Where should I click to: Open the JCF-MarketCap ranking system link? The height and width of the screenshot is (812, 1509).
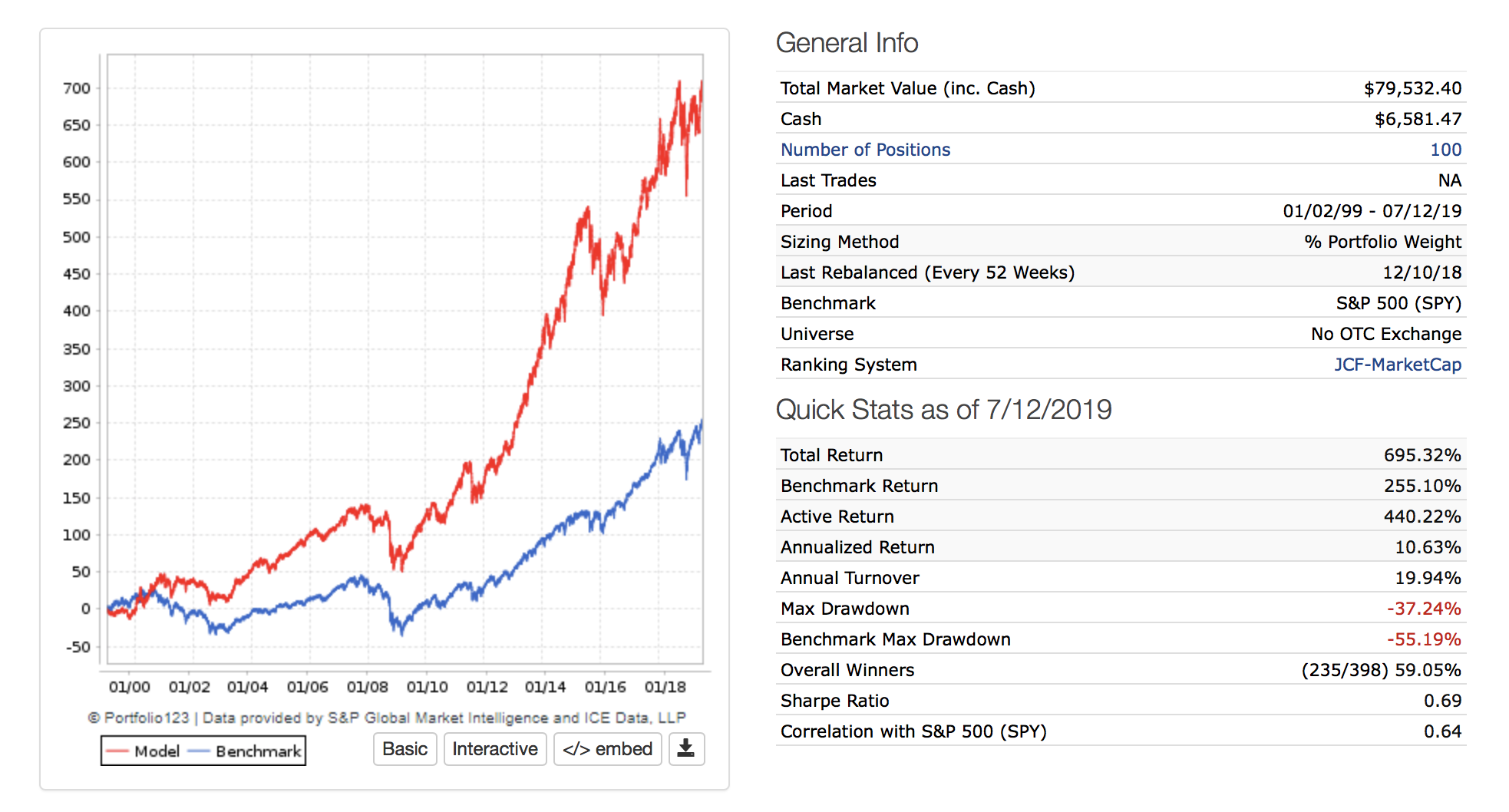tap(1397, 365)
